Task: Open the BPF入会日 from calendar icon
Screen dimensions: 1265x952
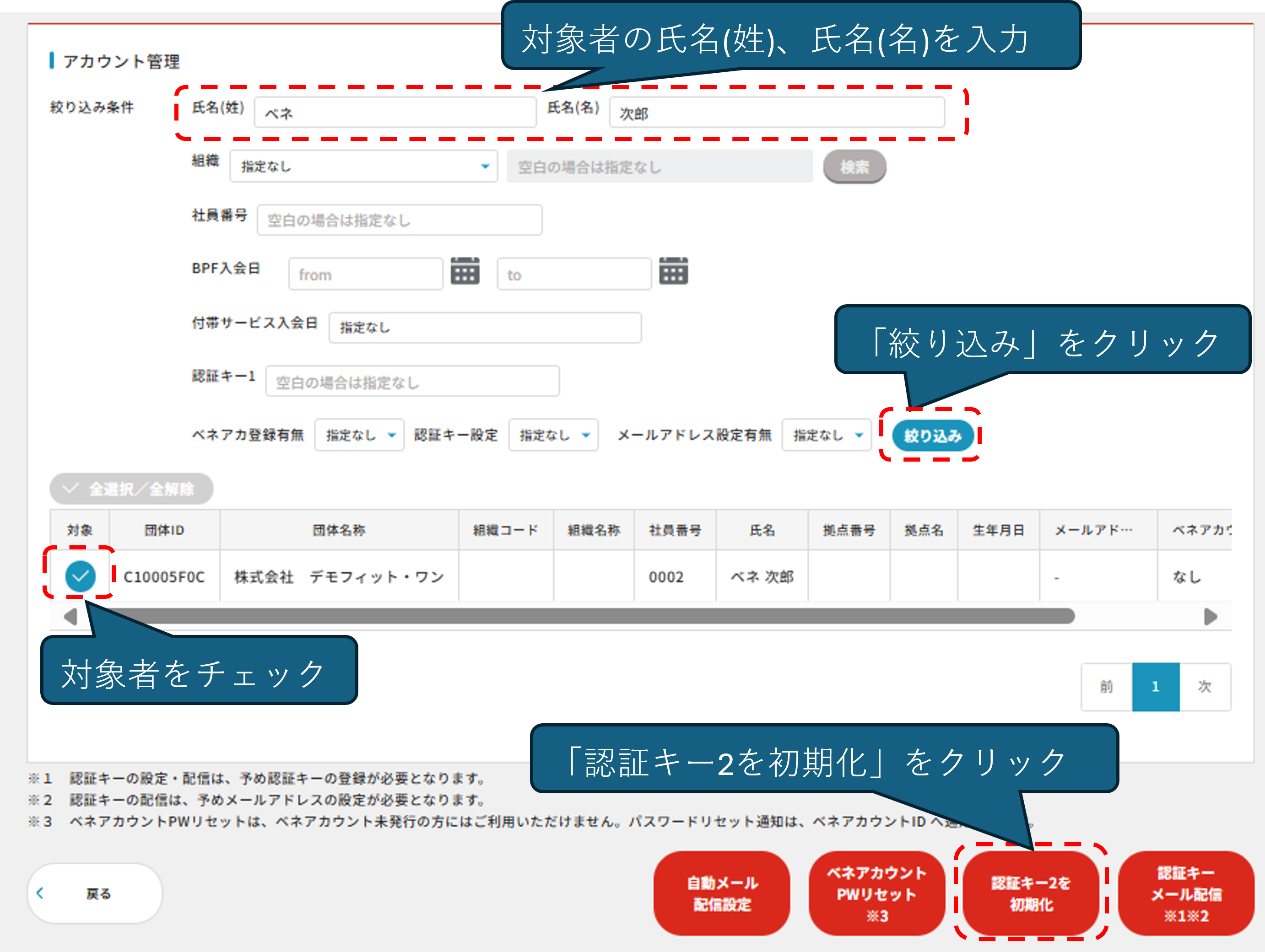Action: [465, 272]
